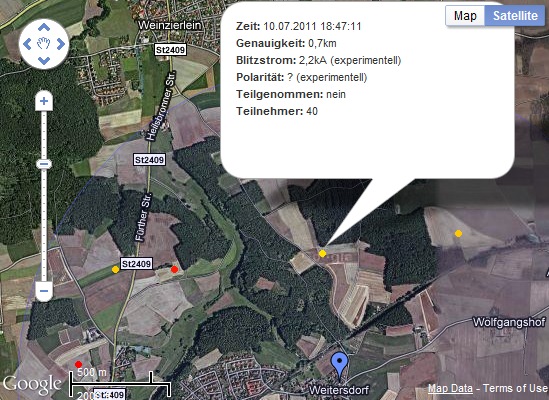The height and width of the screenshot is (400, 549).
Task: Select the red dot above the 500 m scale
Action: pos(78,364)
